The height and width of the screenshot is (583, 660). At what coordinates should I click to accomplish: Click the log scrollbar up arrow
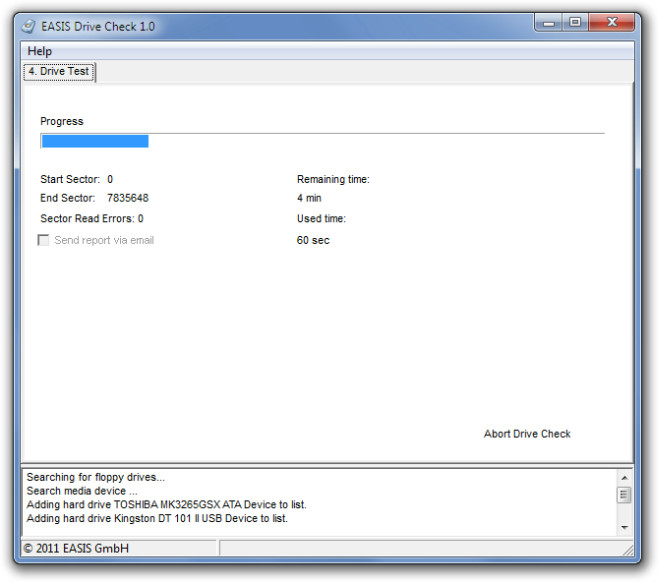pos(624,477)
